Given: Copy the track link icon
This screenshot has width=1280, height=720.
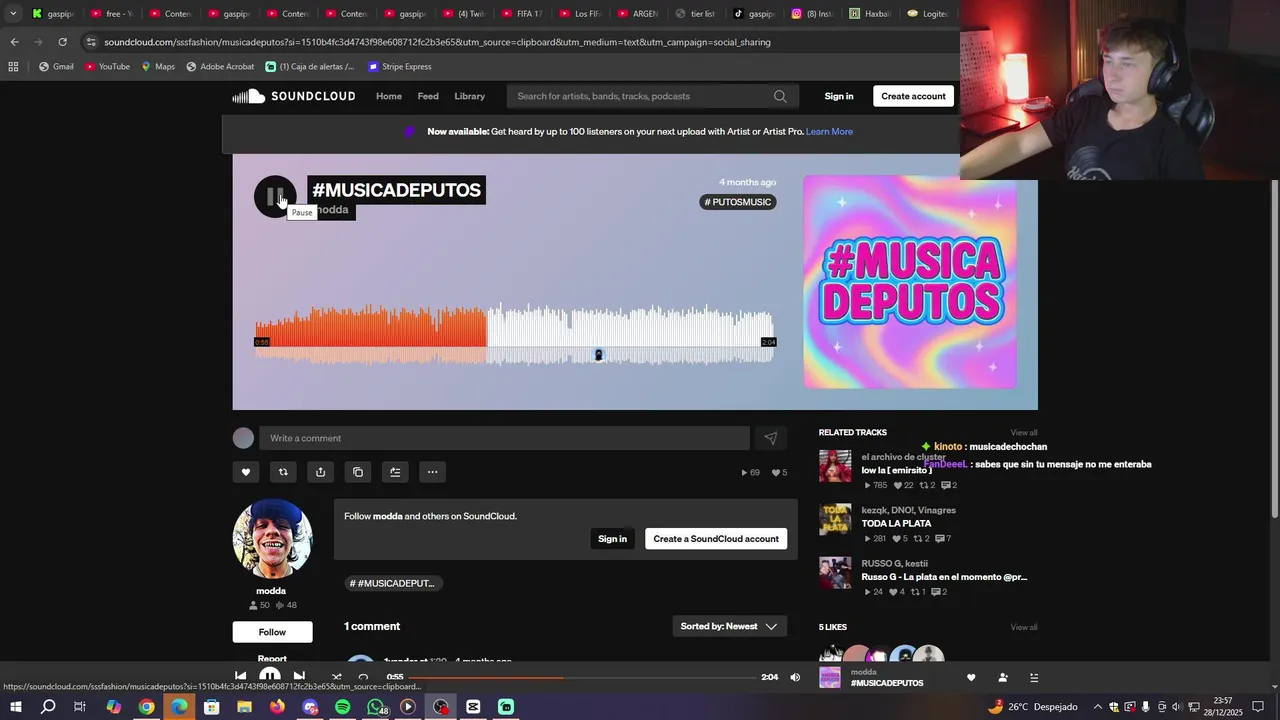Looking at the screenshot, I should point(358,472).
